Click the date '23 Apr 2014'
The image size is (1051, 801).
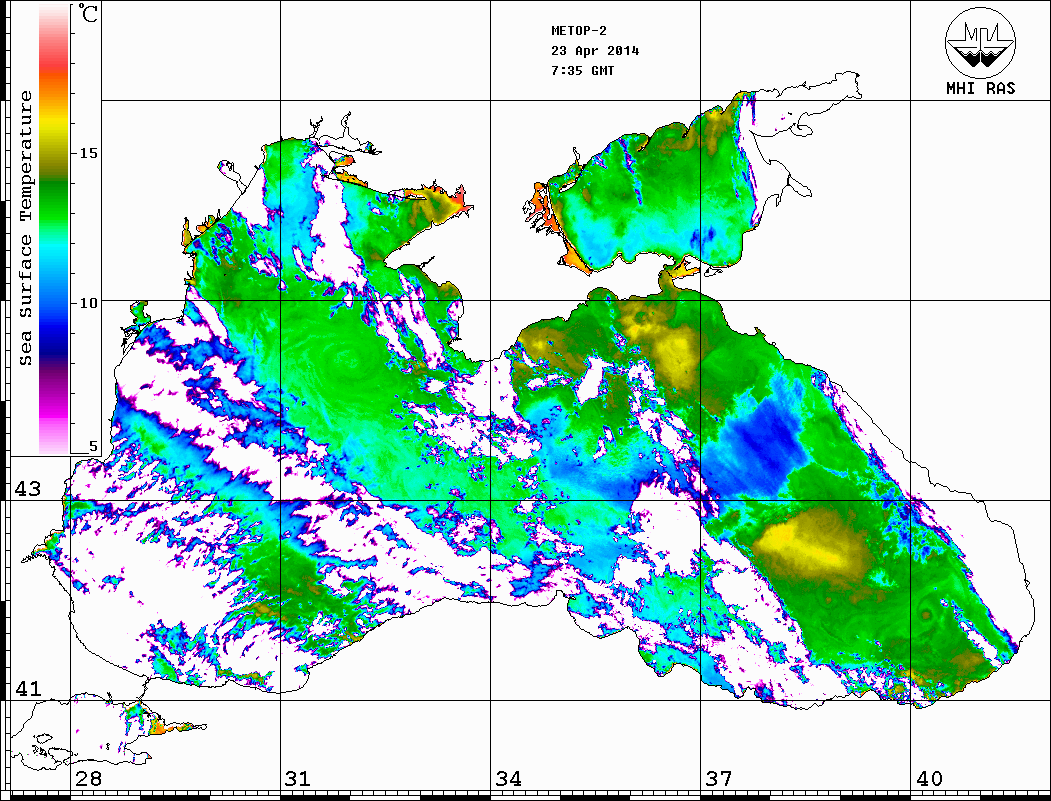[x=595, y=51]
